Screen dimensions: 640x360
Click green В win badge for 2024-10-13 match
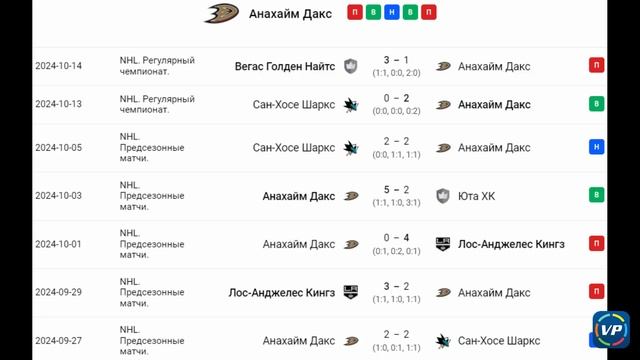596,104
